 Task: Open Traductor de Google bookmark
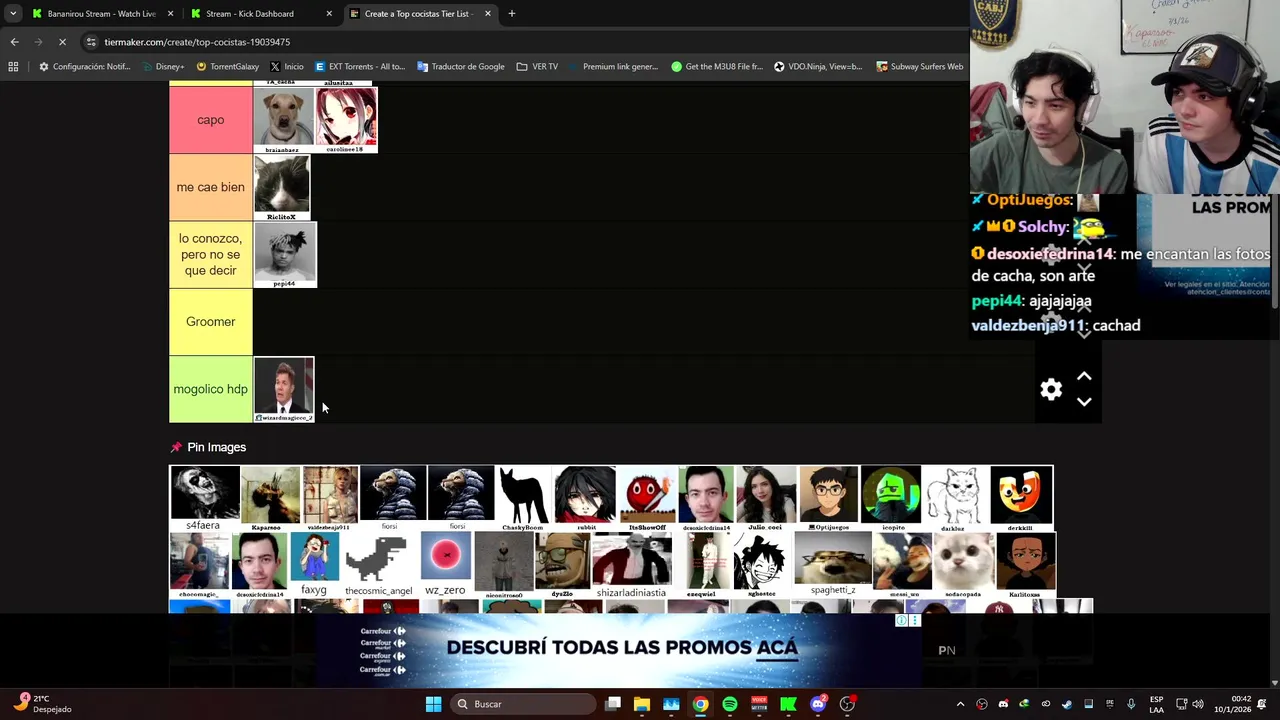click(x=461, y=67)
